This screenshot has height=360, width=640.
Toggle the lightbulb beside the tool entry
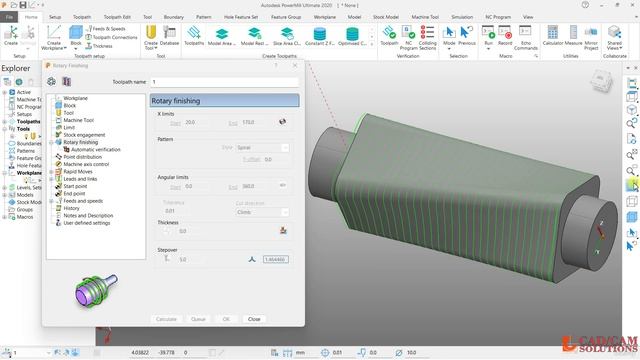(x=27, y=136)
